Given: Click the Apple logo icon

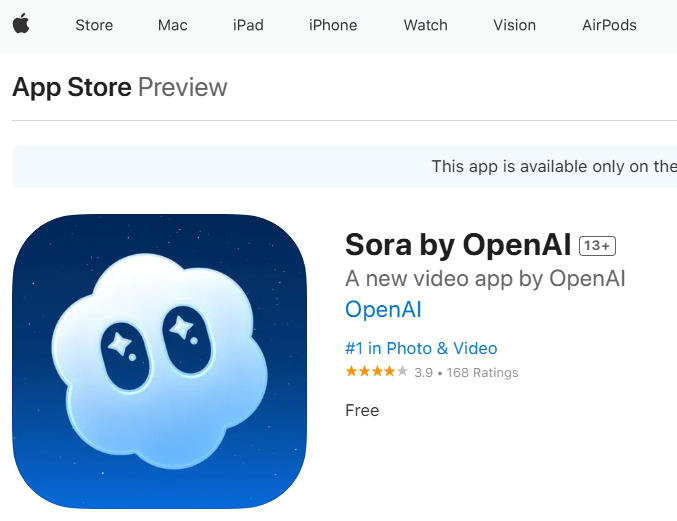Looking at the screenshot, I should [21, 23].
